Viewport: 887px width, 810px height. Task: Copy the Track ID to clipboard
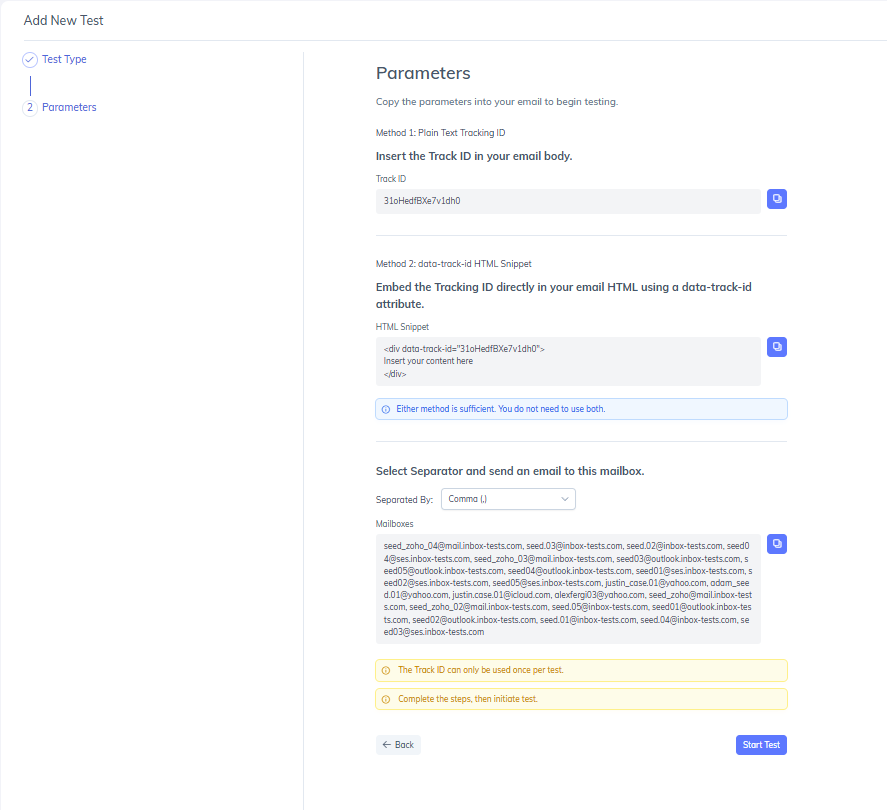(x=777, y=199)
